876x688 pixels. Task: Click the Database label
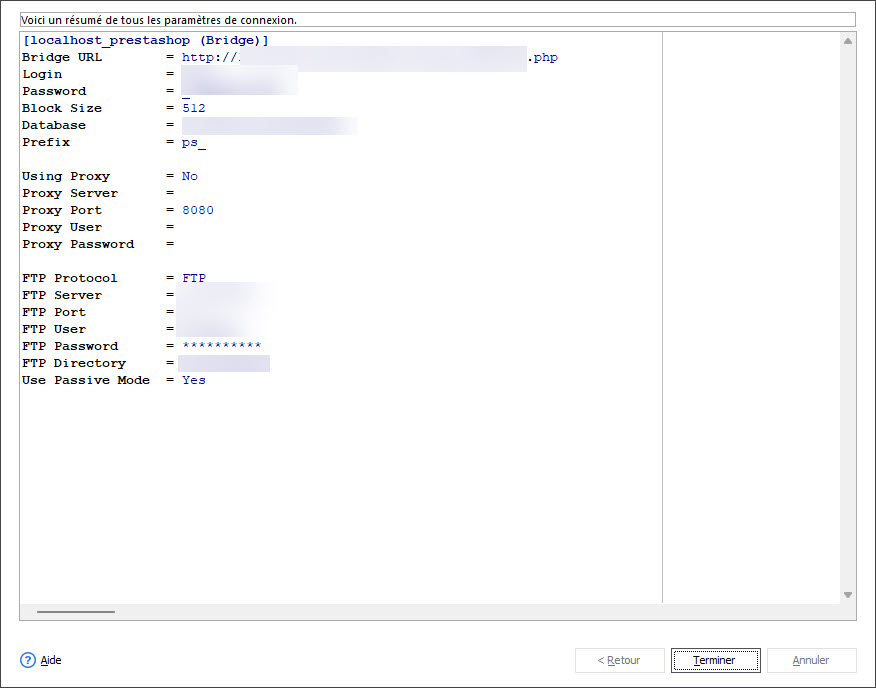click(x=54, y=125)
